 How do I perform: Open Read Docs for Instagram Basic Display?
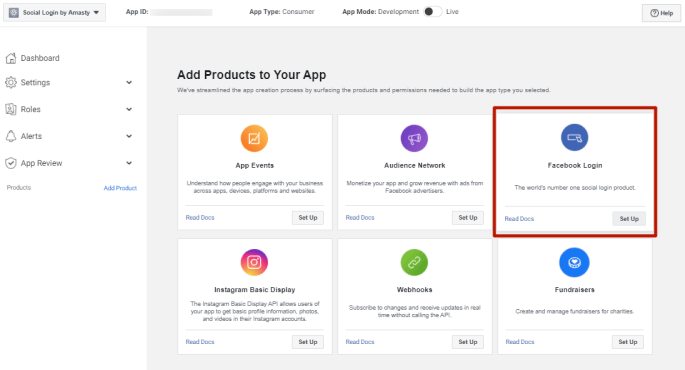[200, 342]
